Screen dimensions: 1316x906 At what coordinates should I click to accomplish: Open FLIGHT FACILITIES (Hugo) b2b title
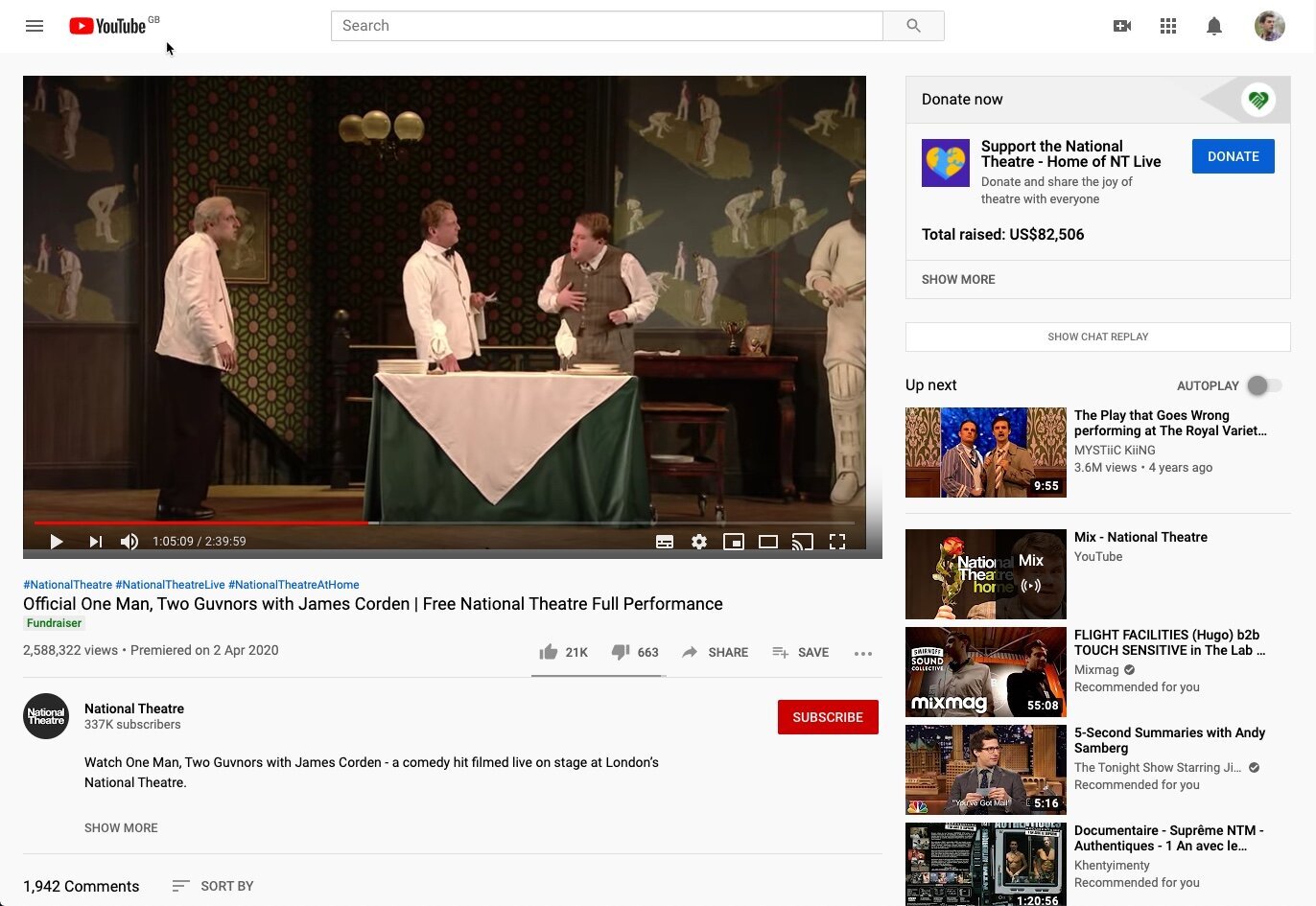(1169, 642)
